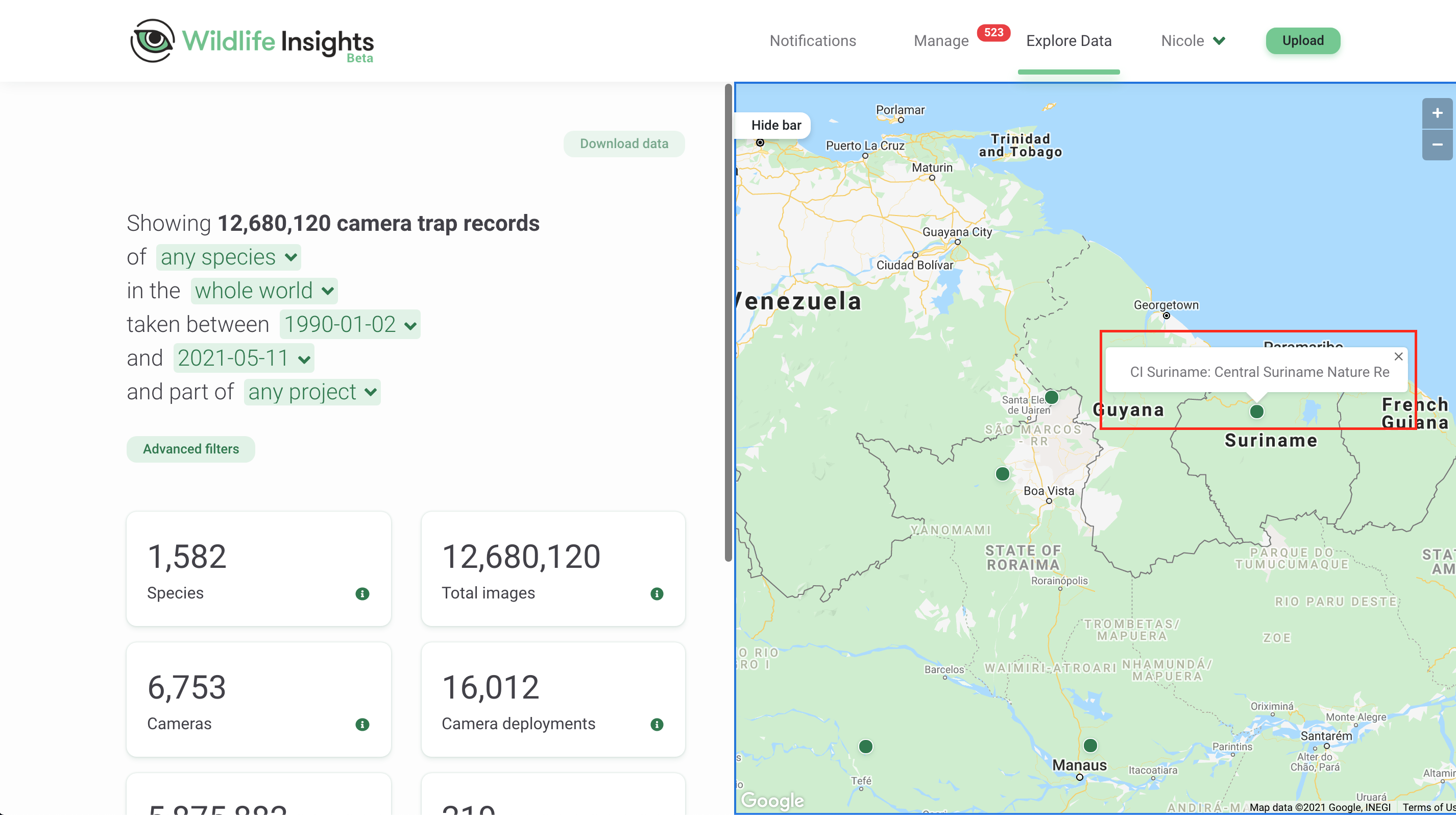Click map marker just above Manaus
The height and width of the screenshot is (815, 1456).
(x=1090, y=746)
